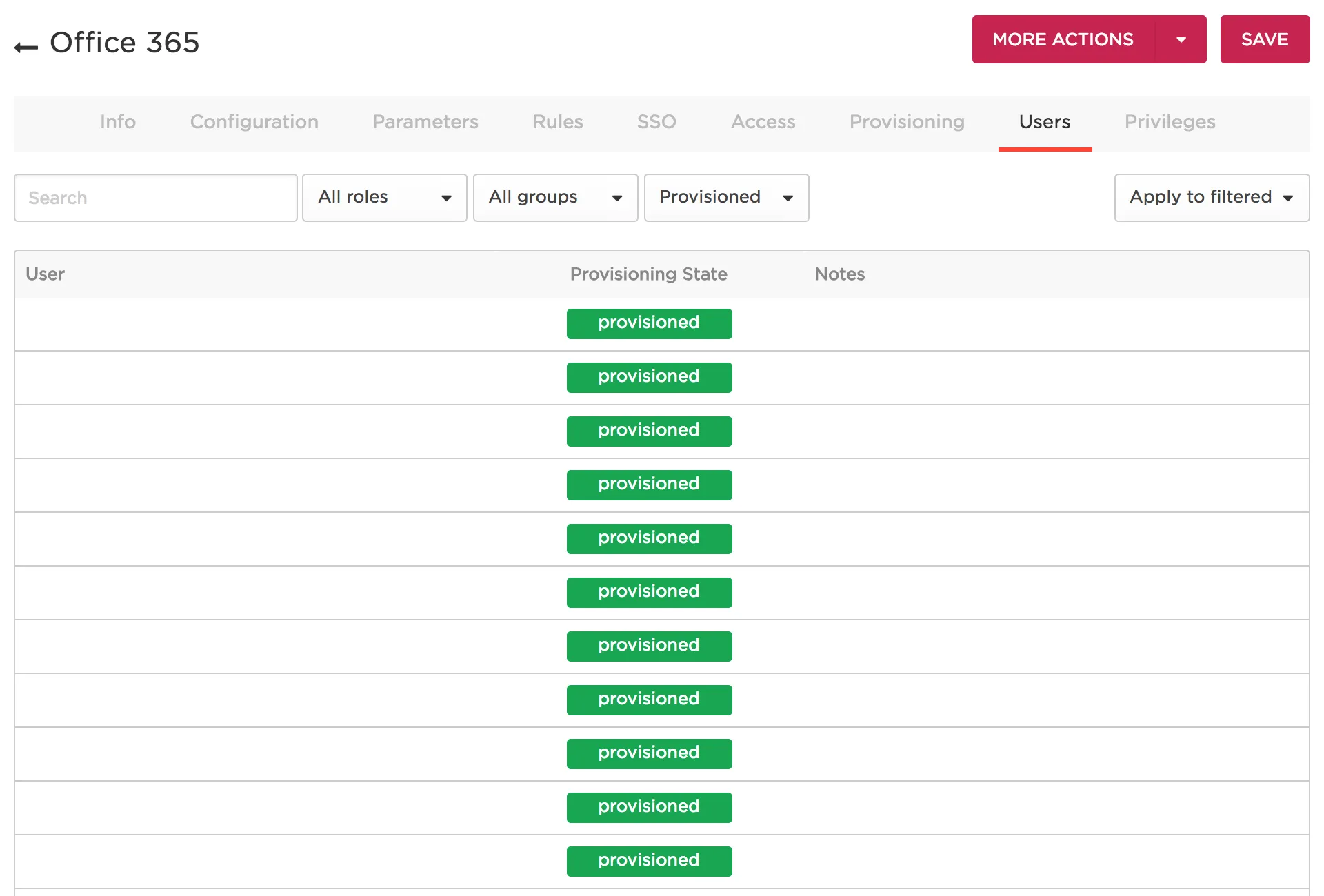This screenshot has width=1324, height=896.
Task: Open the Provisioned status filter dropdown
Action: point(726,198)
